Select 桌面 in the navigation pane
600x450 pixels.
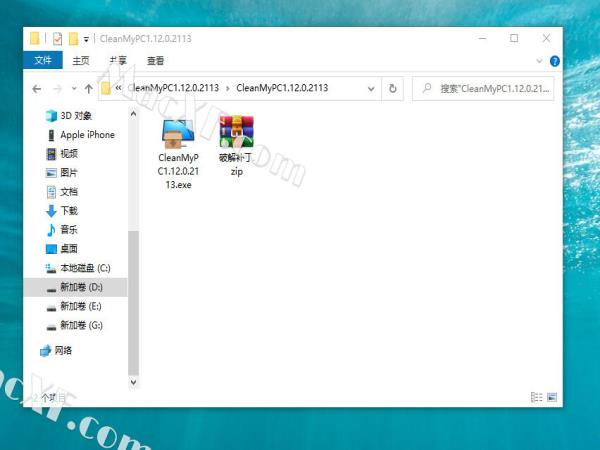62,249
